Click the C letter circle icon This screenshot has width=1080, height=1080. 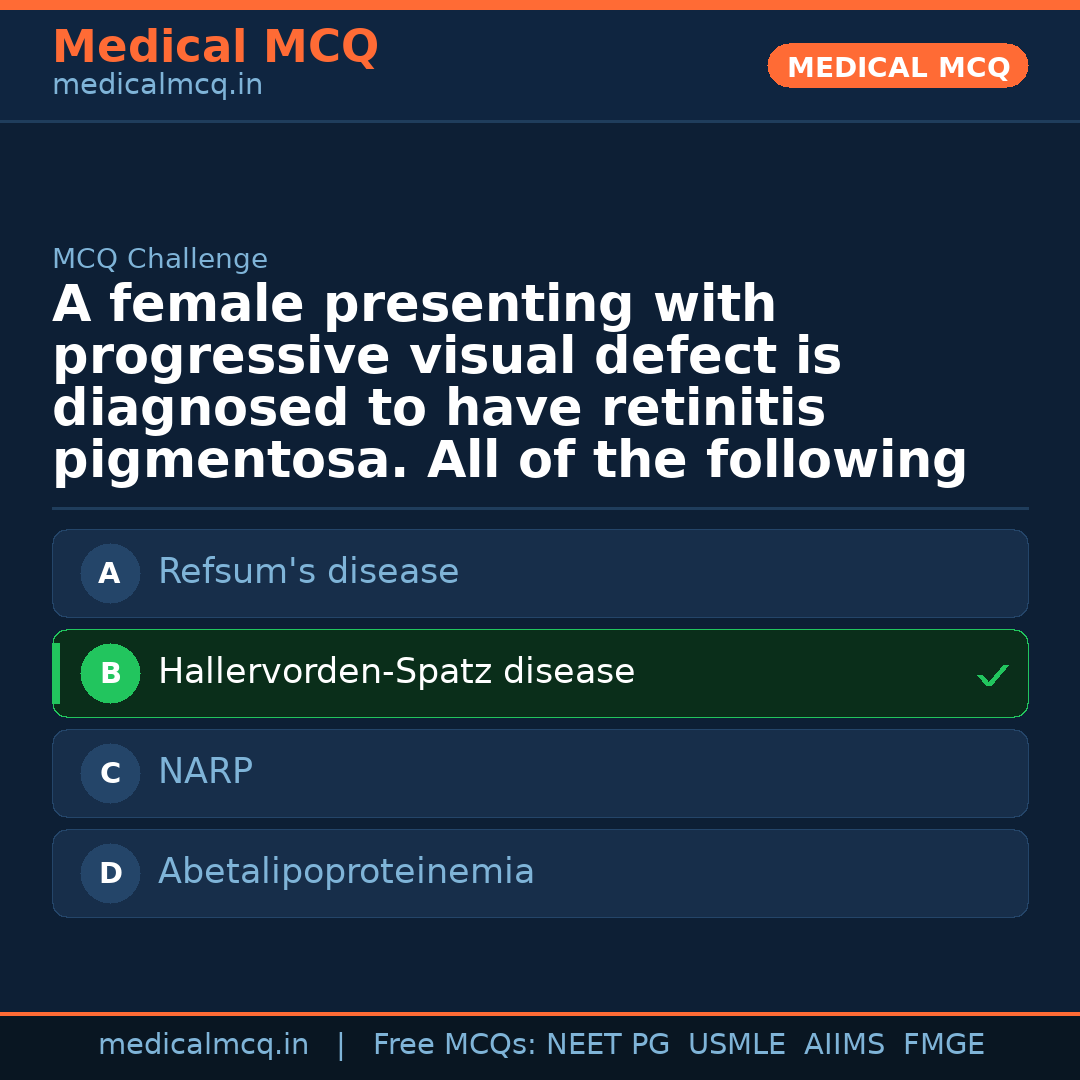(110, 773)
